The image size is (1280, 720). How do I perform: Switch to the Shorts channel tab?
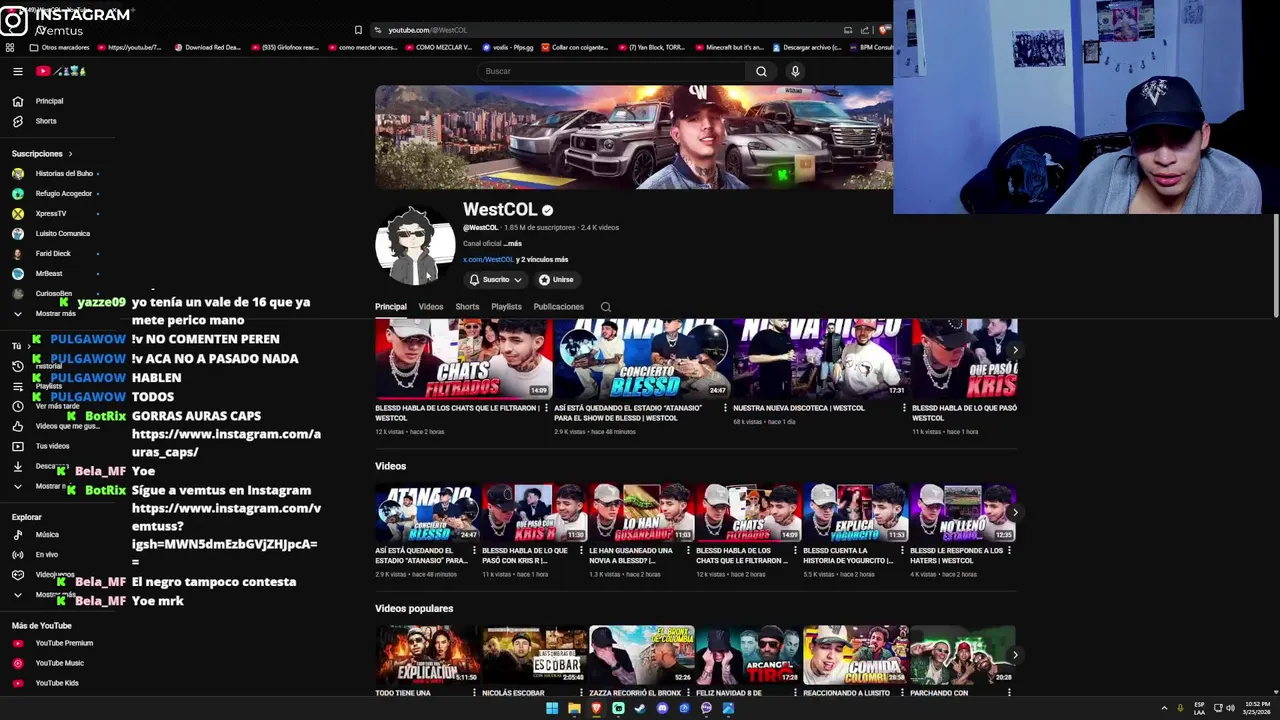pyautogui.click(x=467, y=307)
